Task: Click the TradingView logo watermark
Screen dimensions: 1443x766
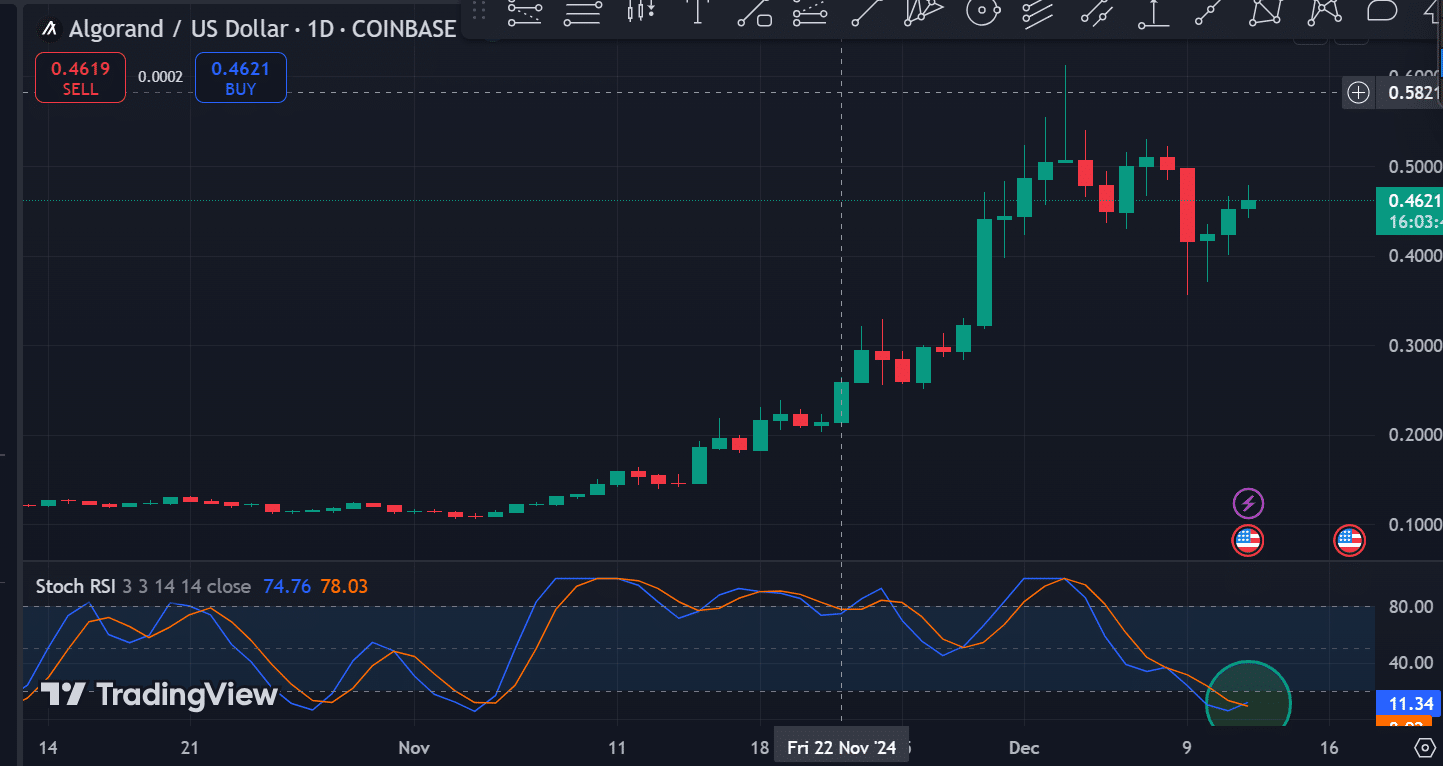Action: pos(158,694)
